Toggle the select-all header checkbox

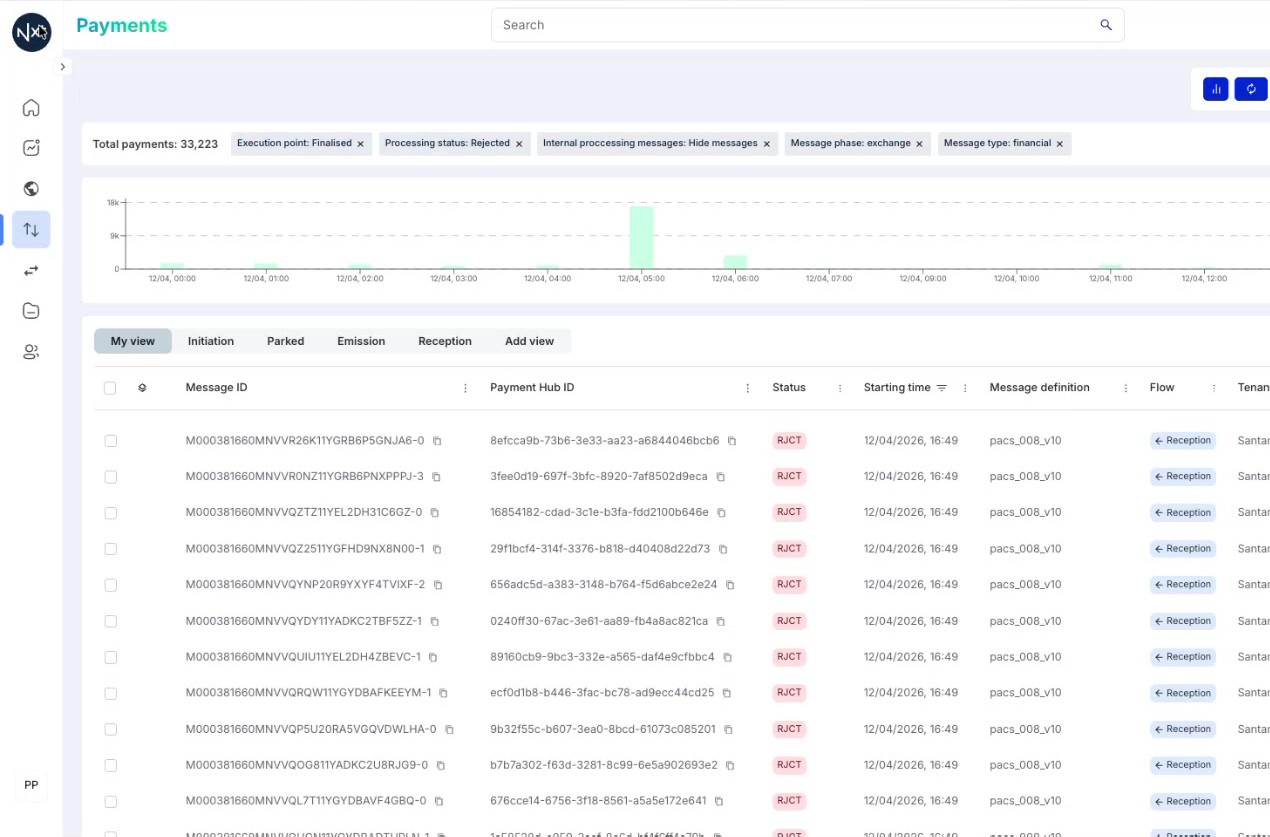point(110,388)
